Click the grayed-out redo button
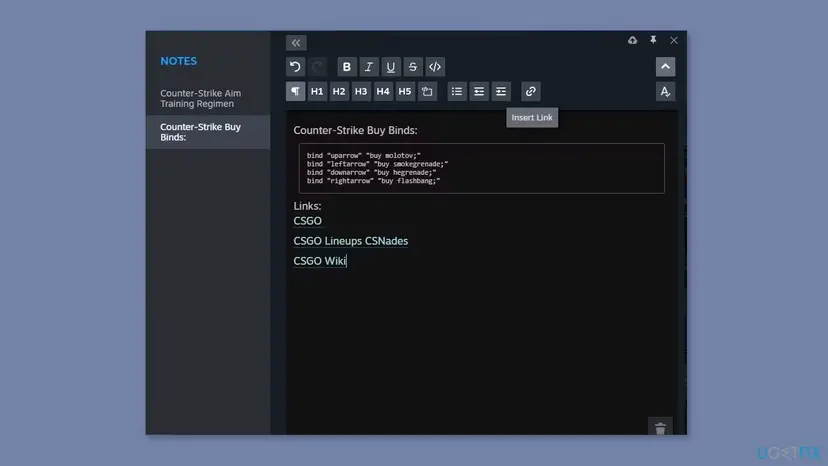The image size is (828, 466). point(317,67)
